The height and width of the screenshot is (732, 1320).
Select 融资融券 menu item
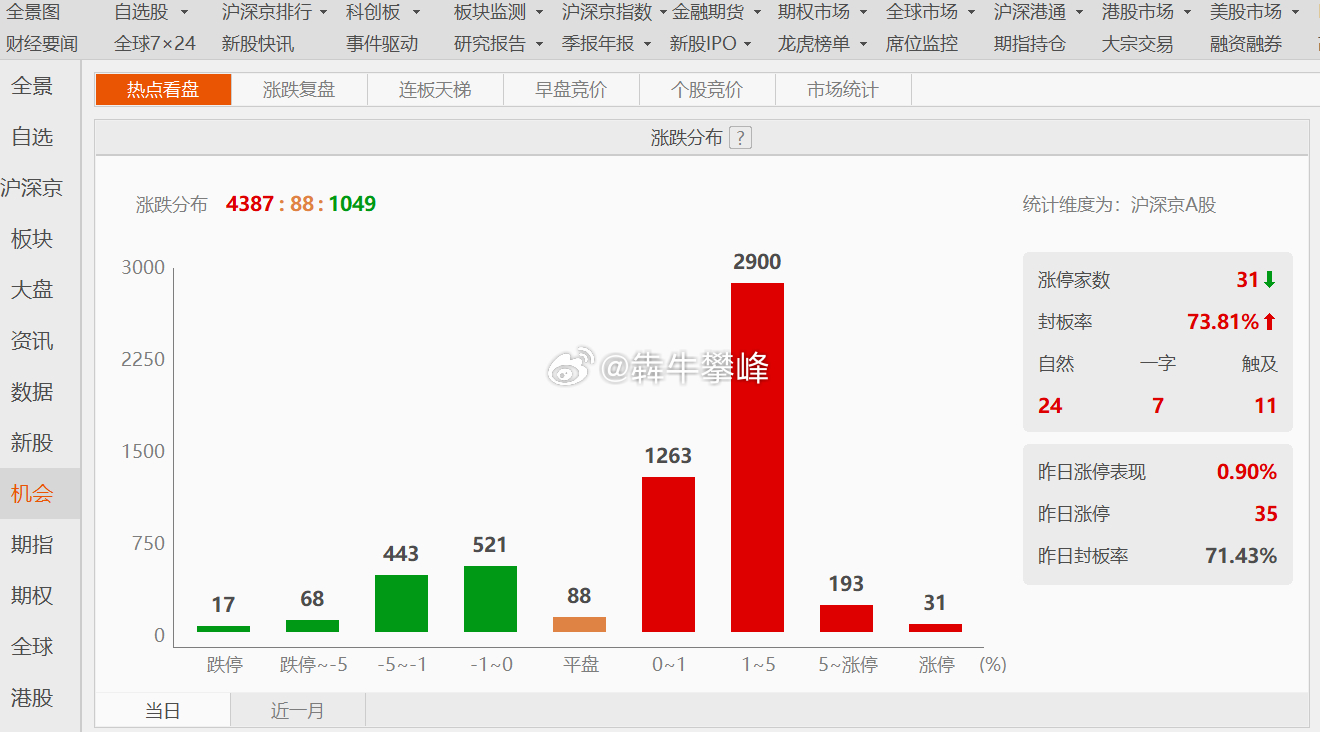[1246, 44]
